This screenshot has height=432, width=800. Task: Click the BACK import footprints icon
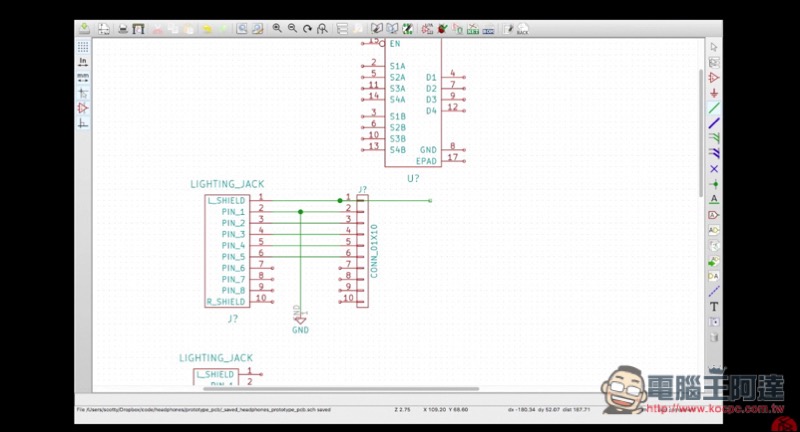(522, 29)
